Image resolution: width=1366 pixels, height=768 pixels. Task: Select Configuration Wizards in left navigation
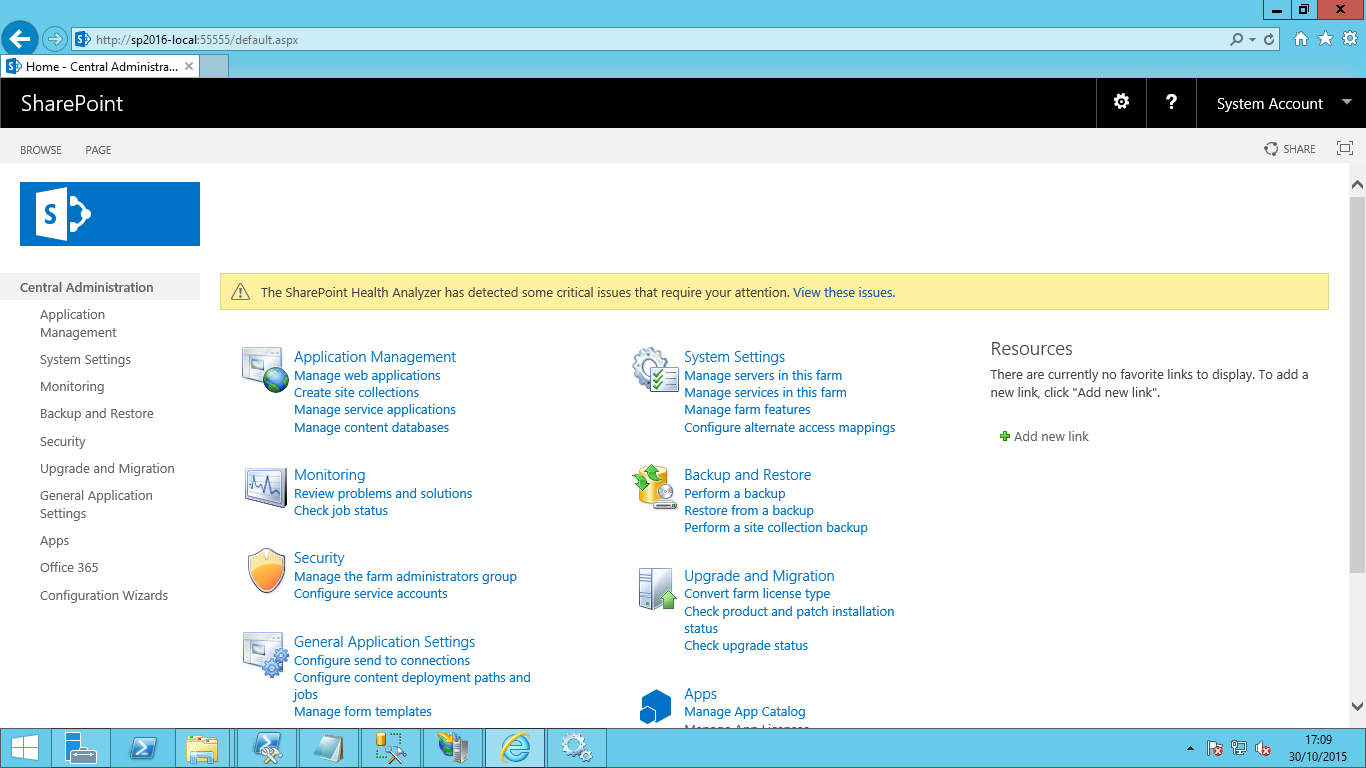pos(104,596)
